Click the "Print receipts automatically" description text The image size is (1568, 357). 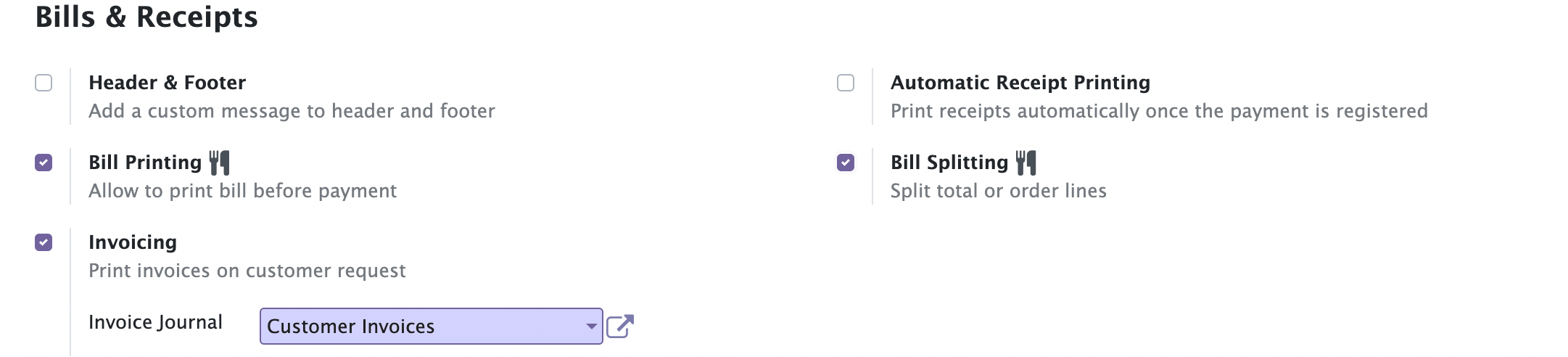pyautogui.click(x=1158, y=111)
